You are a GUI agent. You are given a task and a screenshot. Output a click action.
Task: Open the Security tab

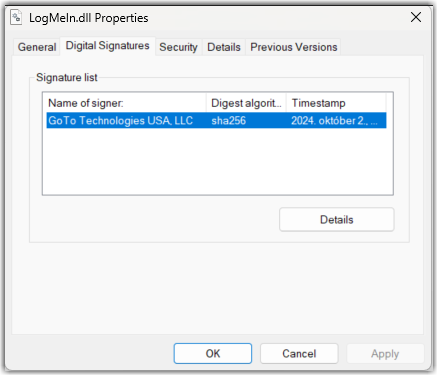pyautogui.click(x=178, y=47)
